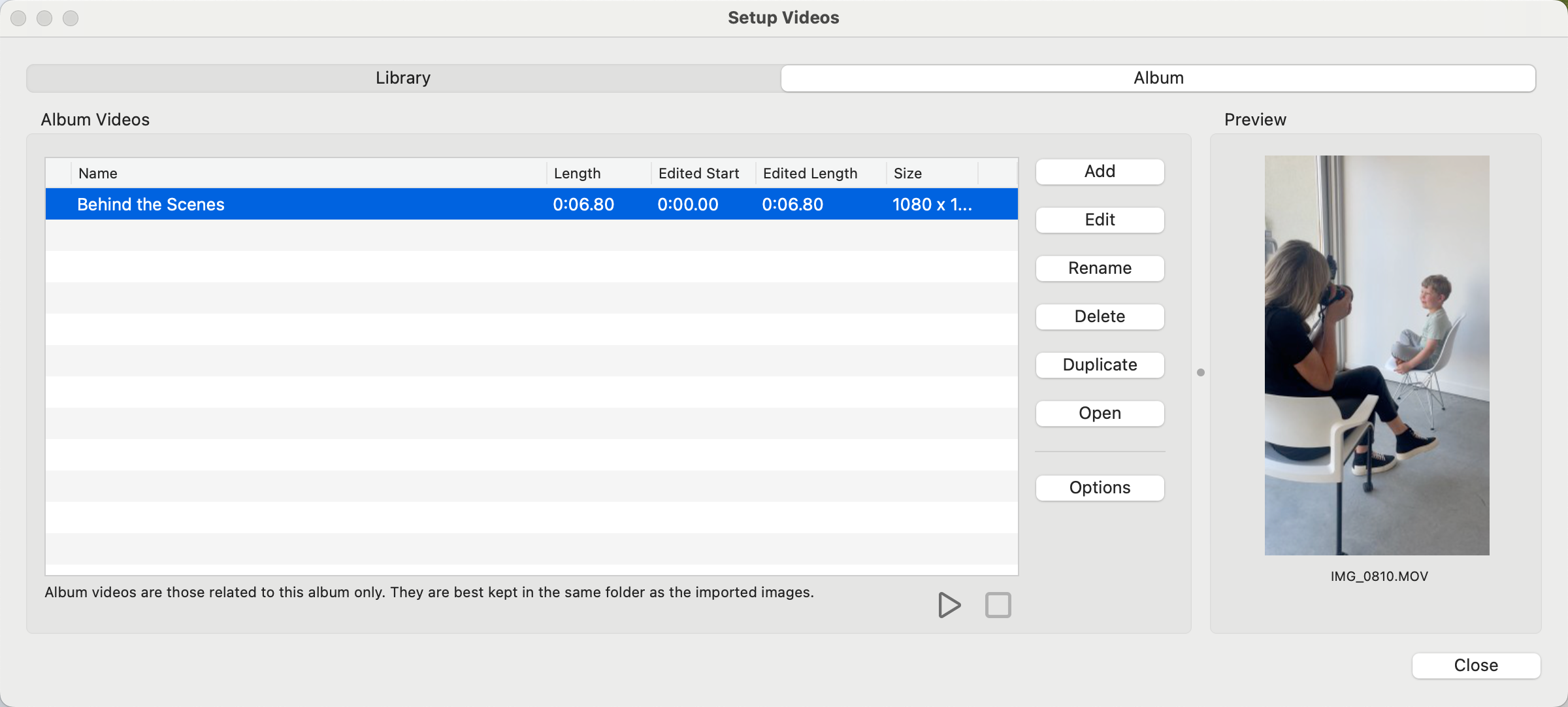
Task: Click the IMG_0810.MOV preview thumbnail
Action: [x=1377, y=355]
